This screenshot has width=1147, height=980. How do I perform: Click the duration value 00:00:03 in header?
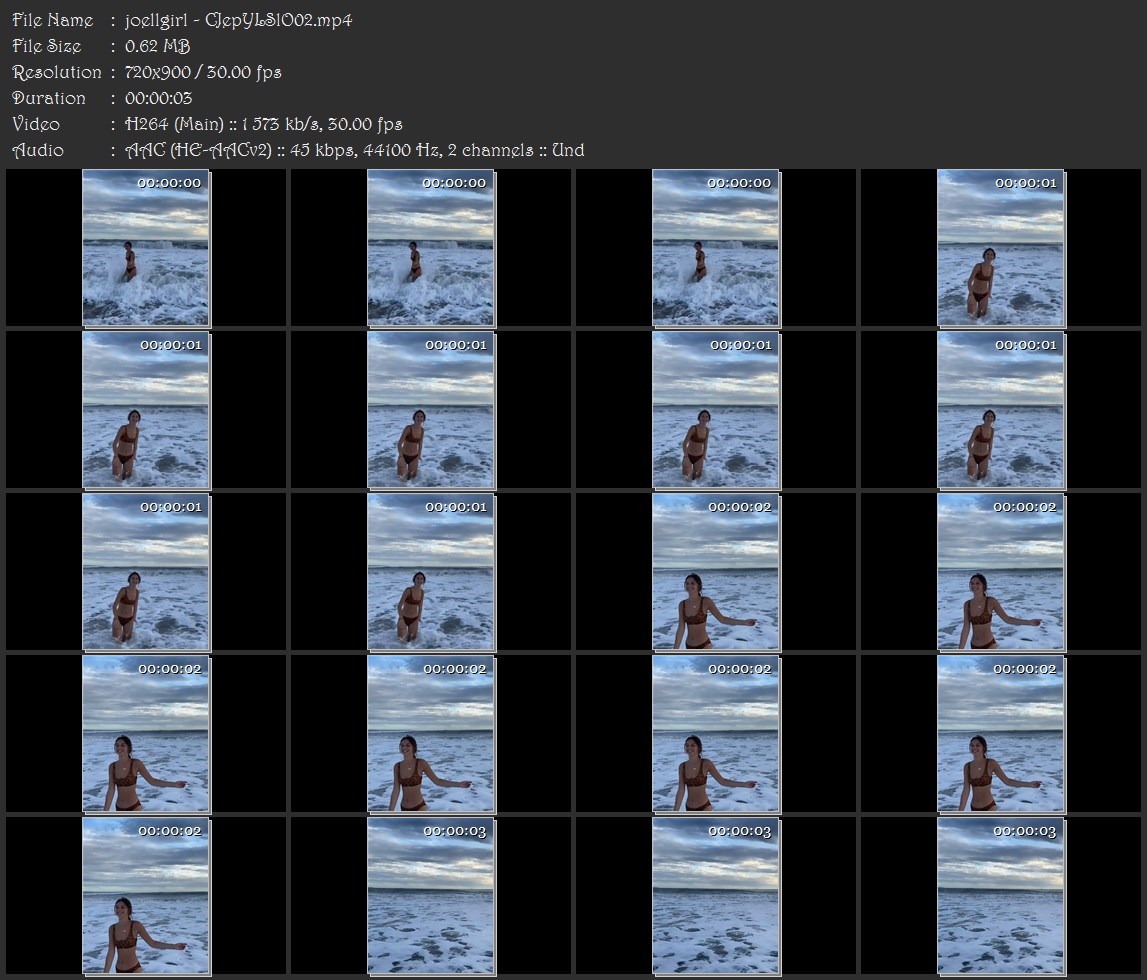159,98
